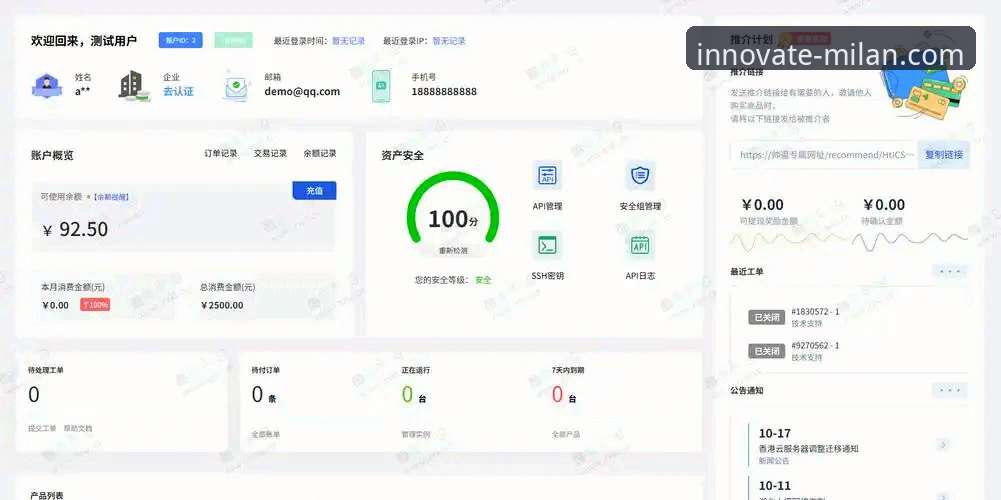Click the 复制链接 copy link button
1001x500 pixels.
tap(944, 155)
